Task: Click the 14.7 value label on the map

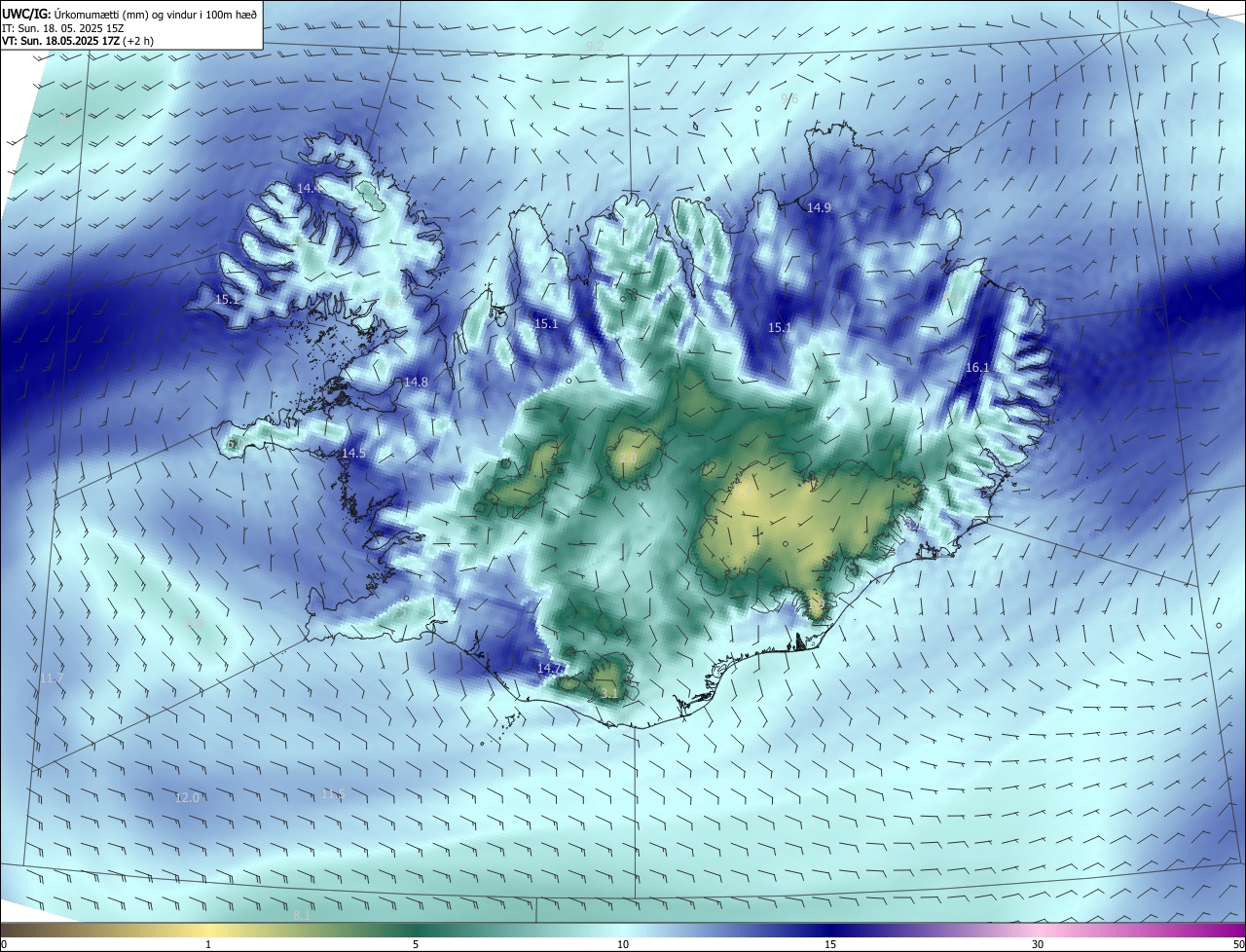Action: click(x=550, y=669)
